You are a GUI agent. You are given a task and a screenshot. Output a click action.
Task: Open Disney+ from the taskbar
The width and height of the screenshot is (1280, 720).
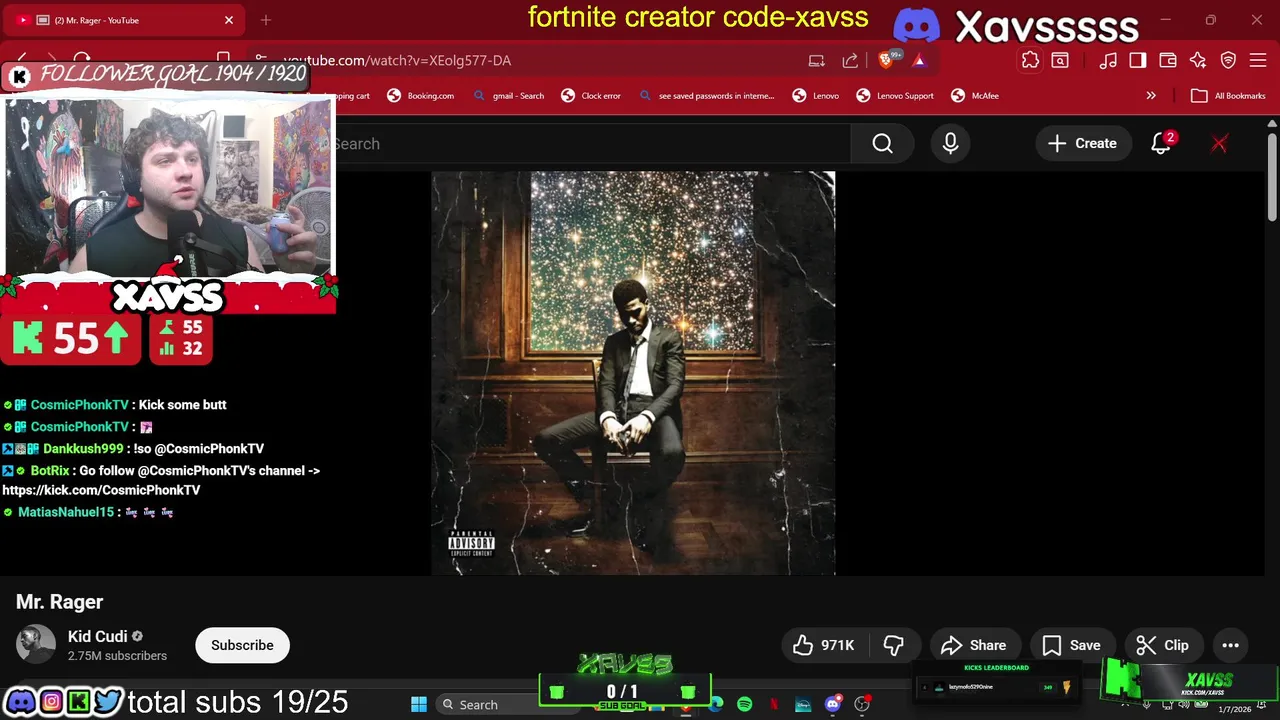803,704
